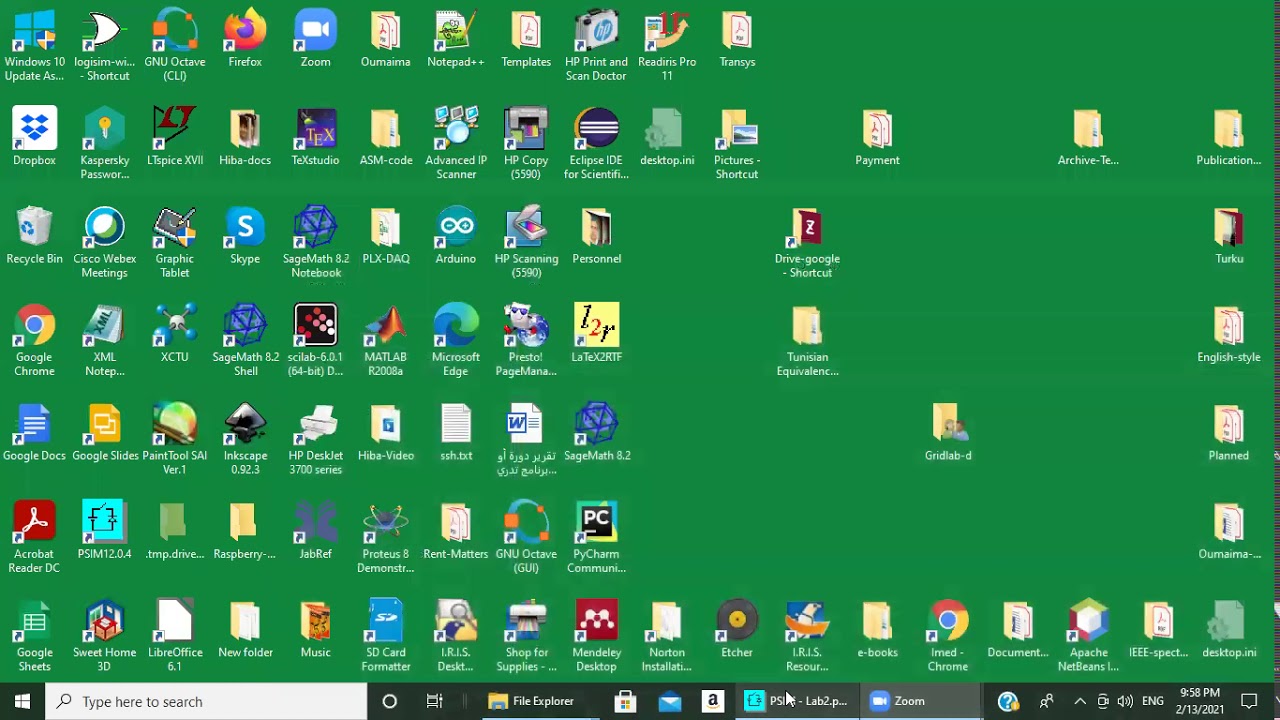Select the LaTeX2RTF desktop icon
1280x720 pixels.
pyautogui.click(x=596, y=335)
